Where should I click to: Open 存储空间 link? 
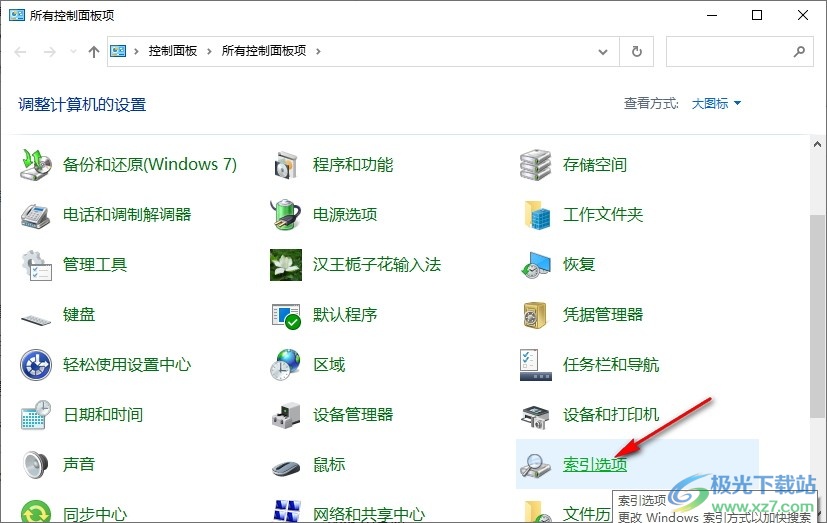(595, 165)
